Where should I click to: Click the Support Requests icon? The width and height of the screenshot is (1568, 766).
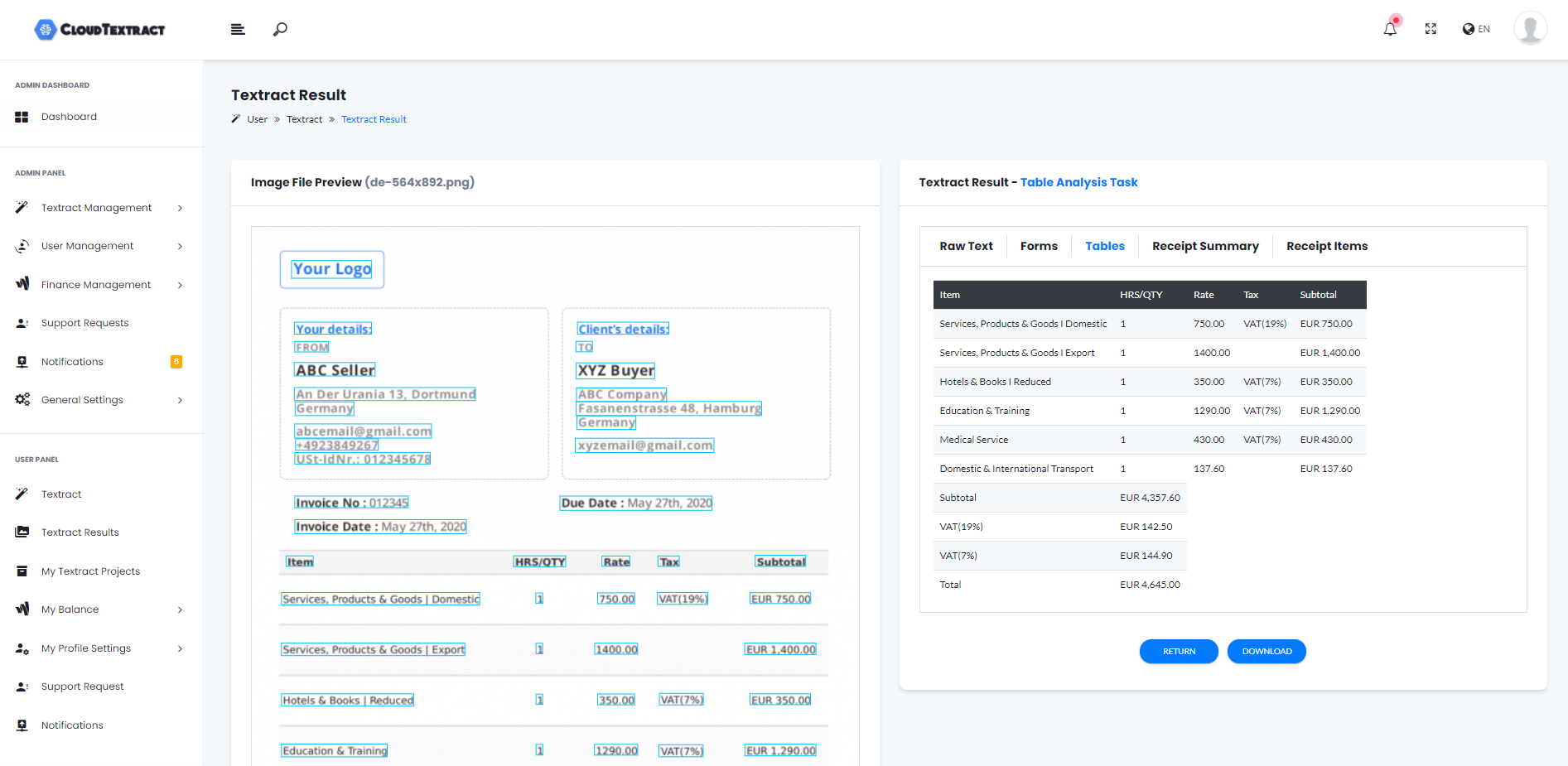tap(22, 323)
